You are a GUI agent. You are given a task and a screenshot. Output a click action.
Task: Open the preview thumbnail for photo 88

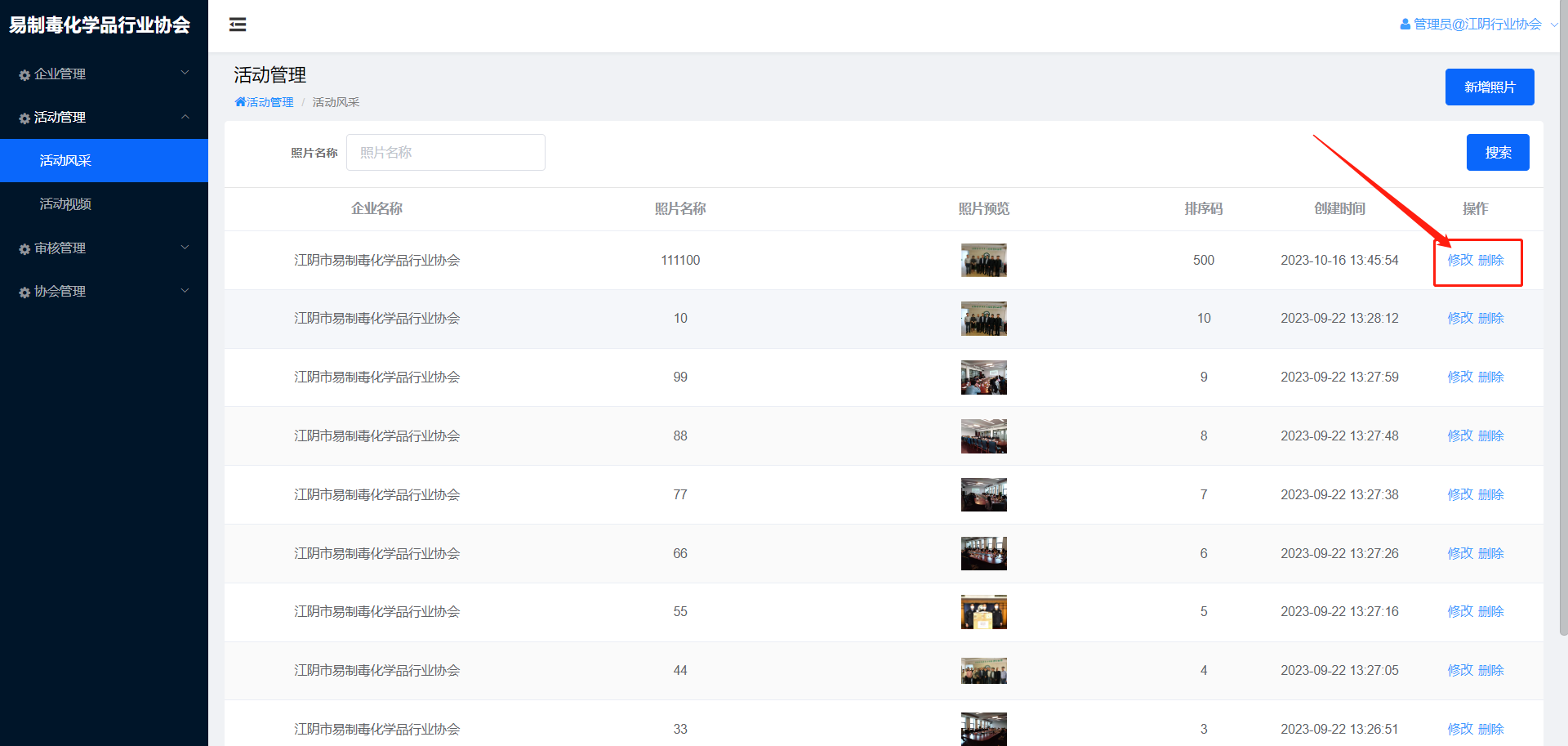[984, 436]
